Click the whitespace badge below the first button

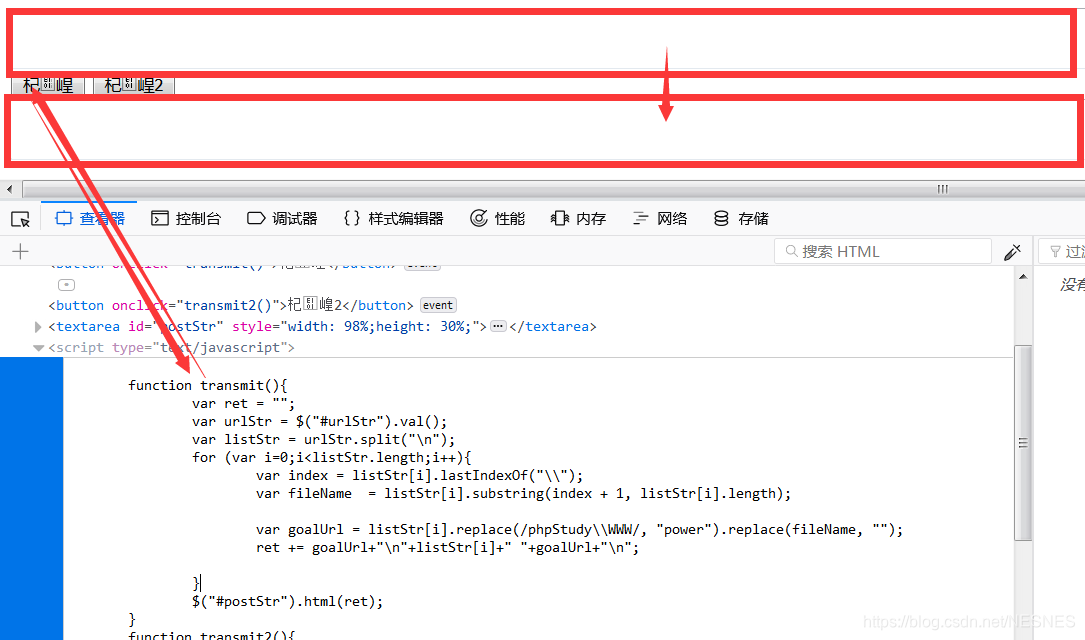(66, 285)
